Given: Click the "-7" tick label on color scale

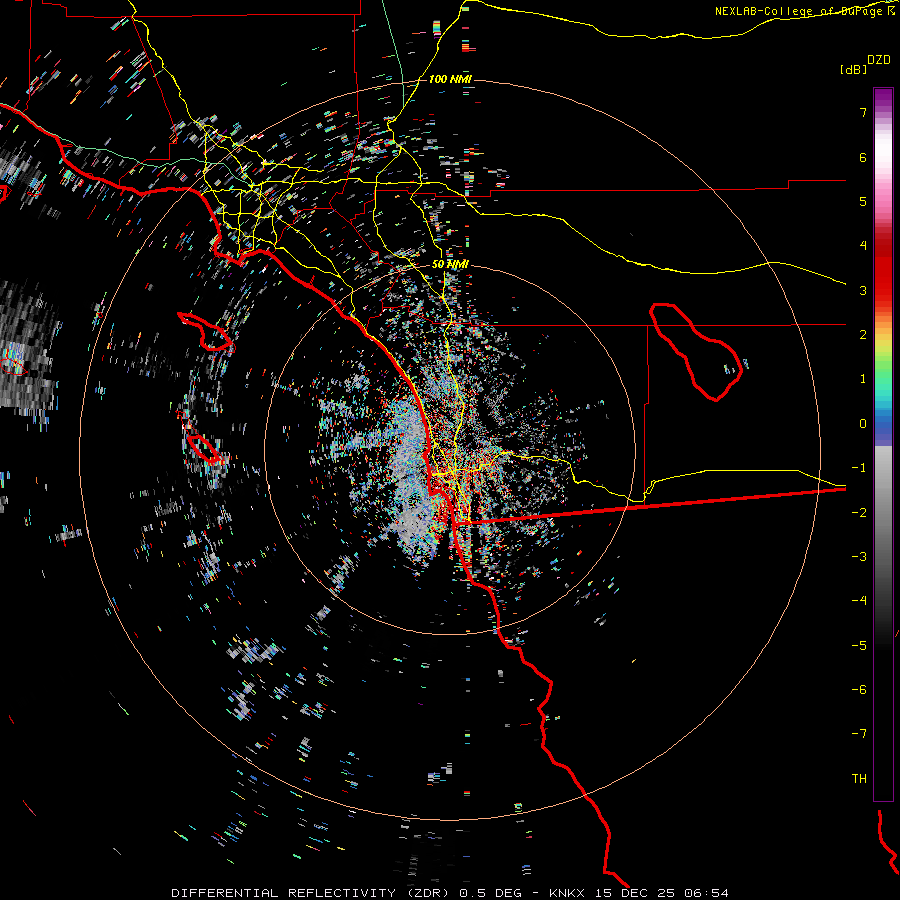Looking at the screenshot, I should point(859,734).
